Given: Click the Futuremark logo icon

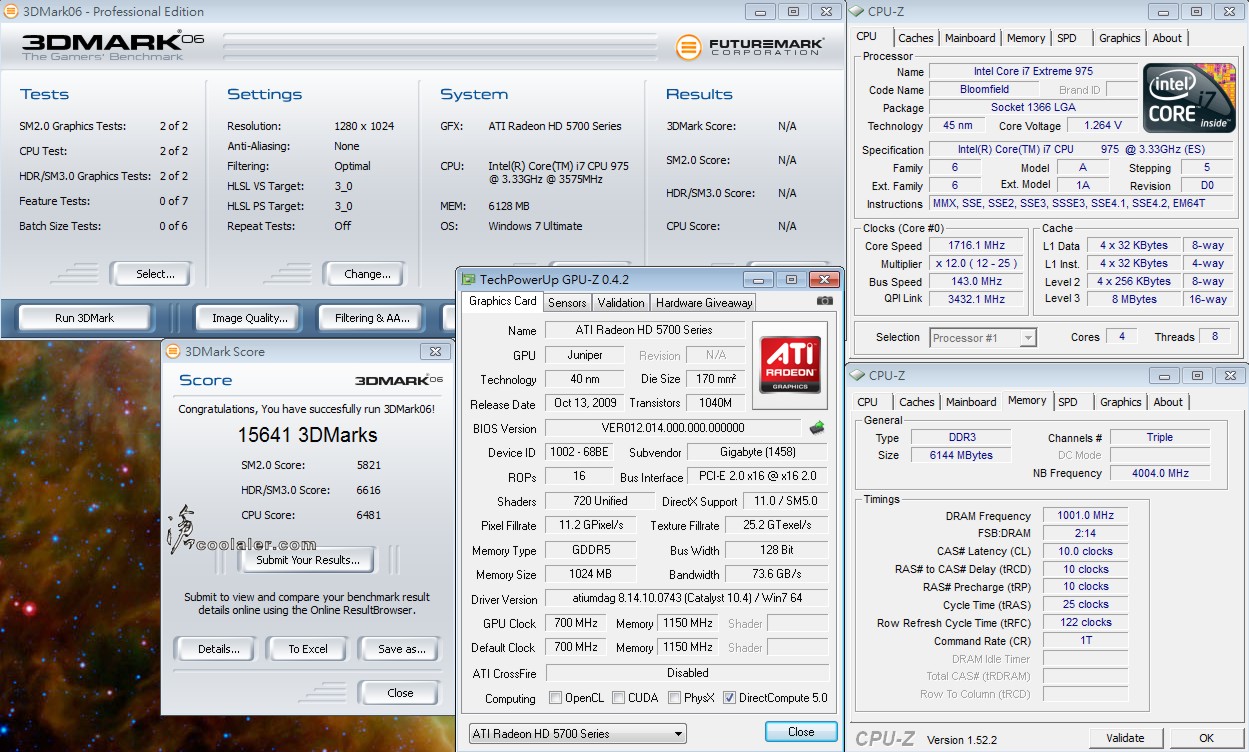Looking at the screenshot, I should click(x=688, y=47).
